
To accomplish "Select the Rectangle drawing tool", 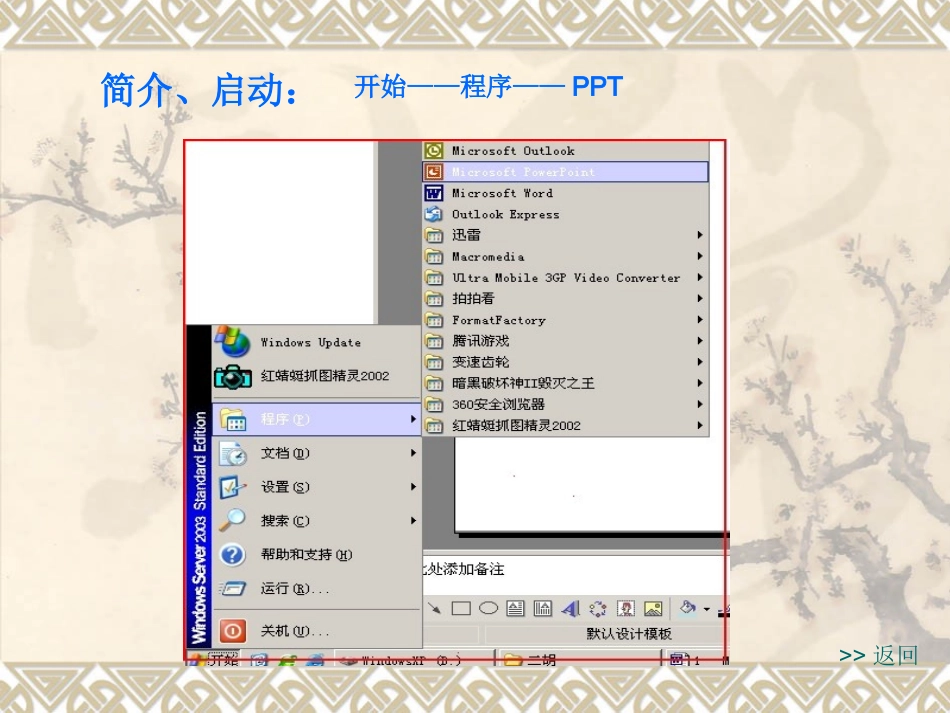I will 461,608.
